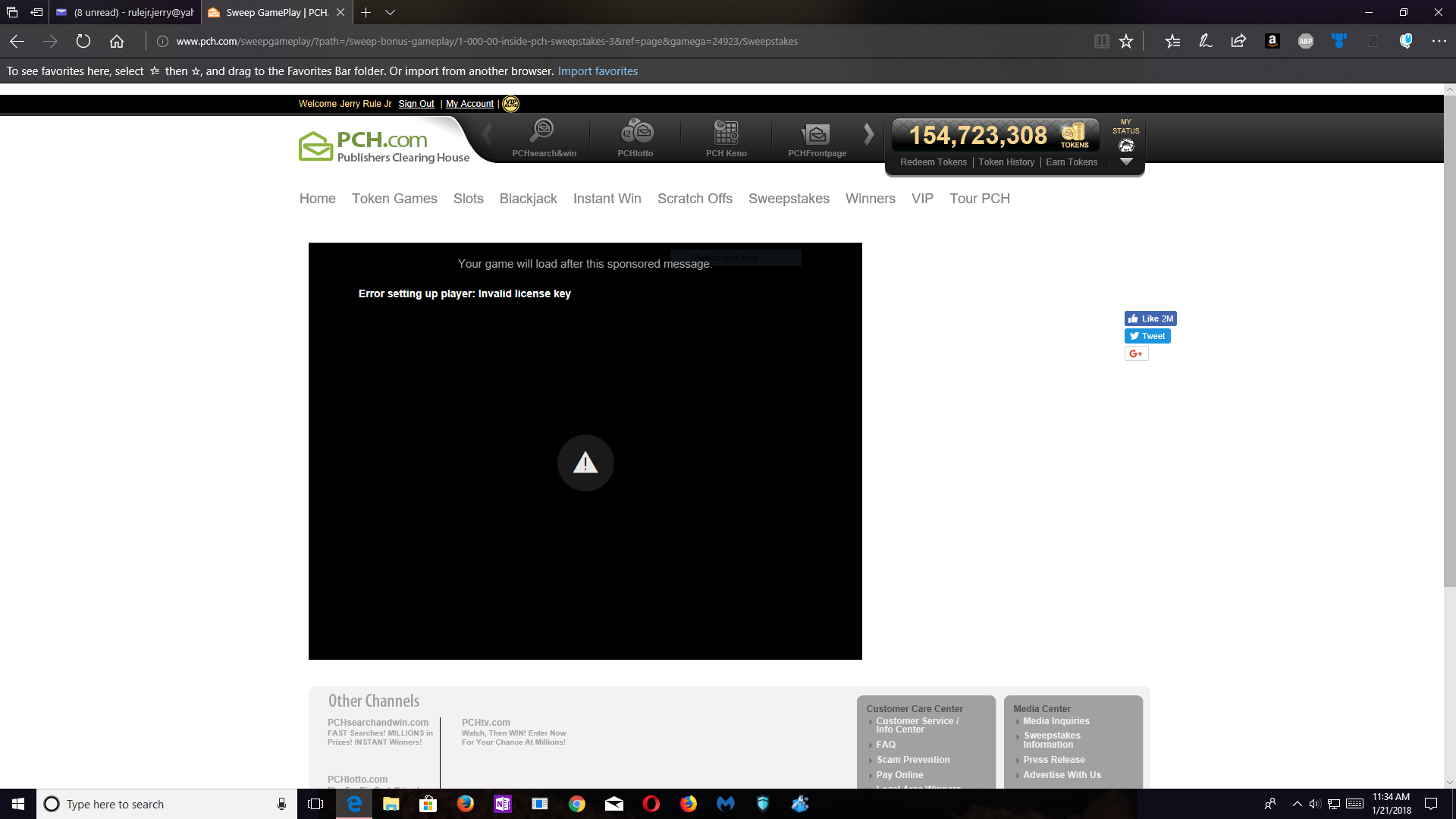Click the VIP badge next to My Account

[x=511, y=104]
